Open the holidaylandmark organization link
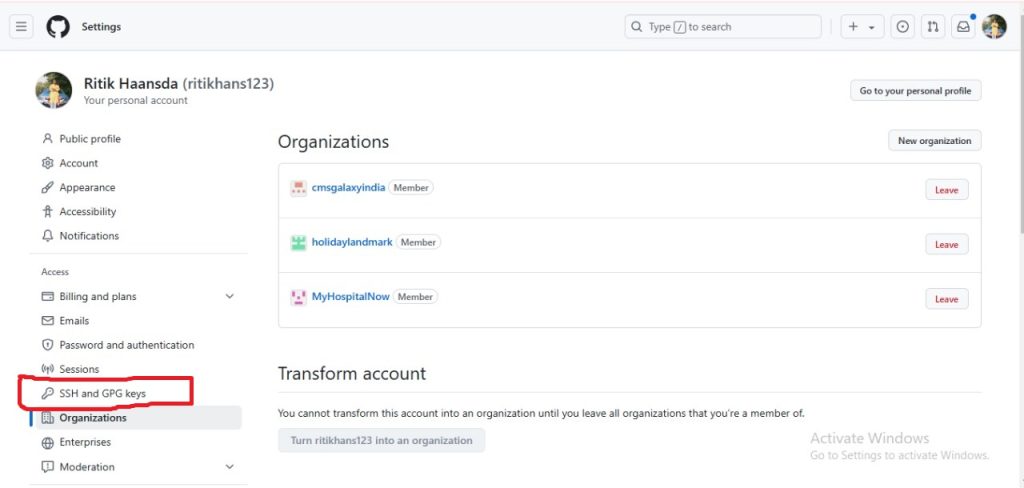The width and height of the screenshot is (1024, 488). coord(352,242)
